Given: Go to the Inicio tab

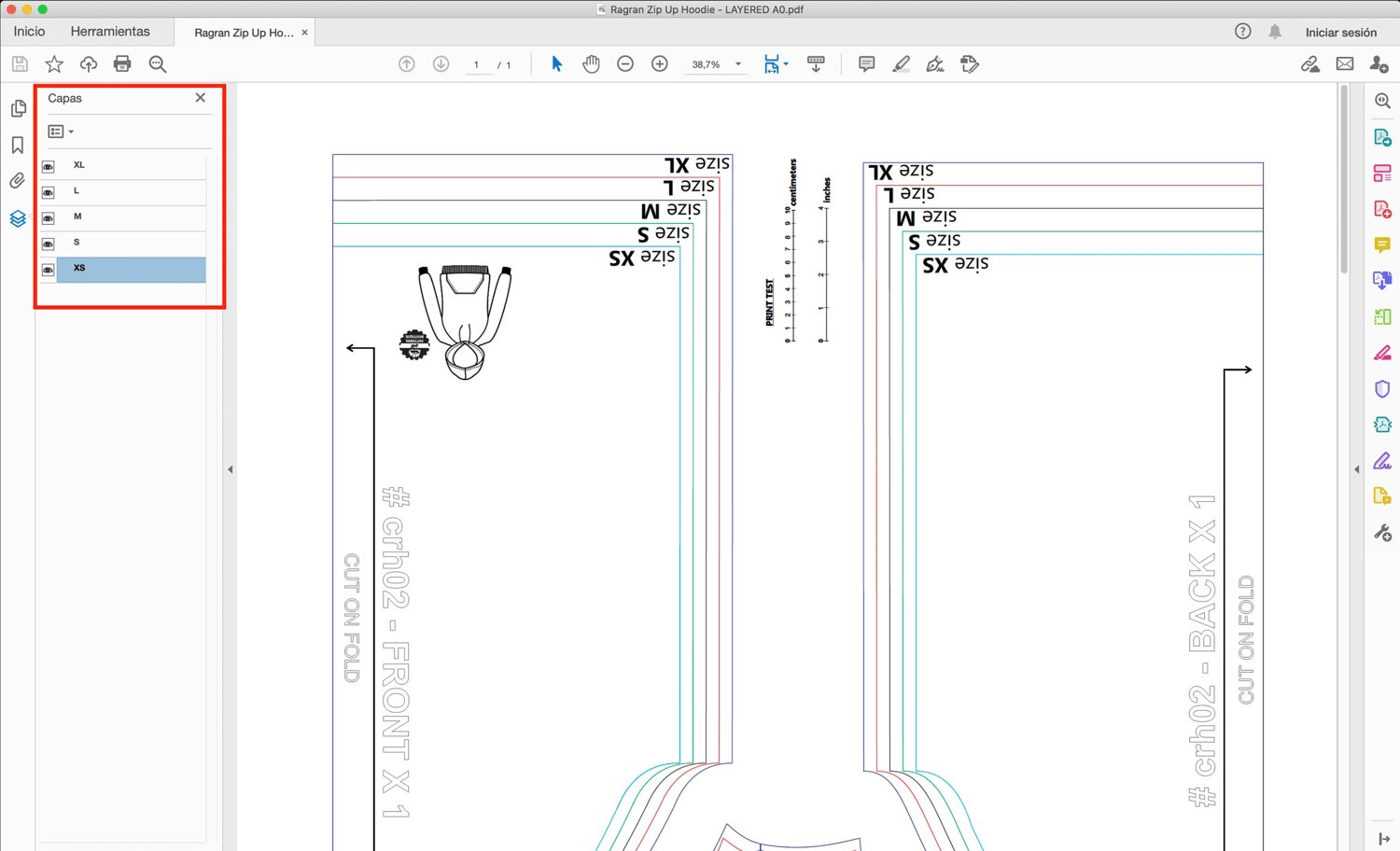Looking at the screenshot, I should coord(29,32).
